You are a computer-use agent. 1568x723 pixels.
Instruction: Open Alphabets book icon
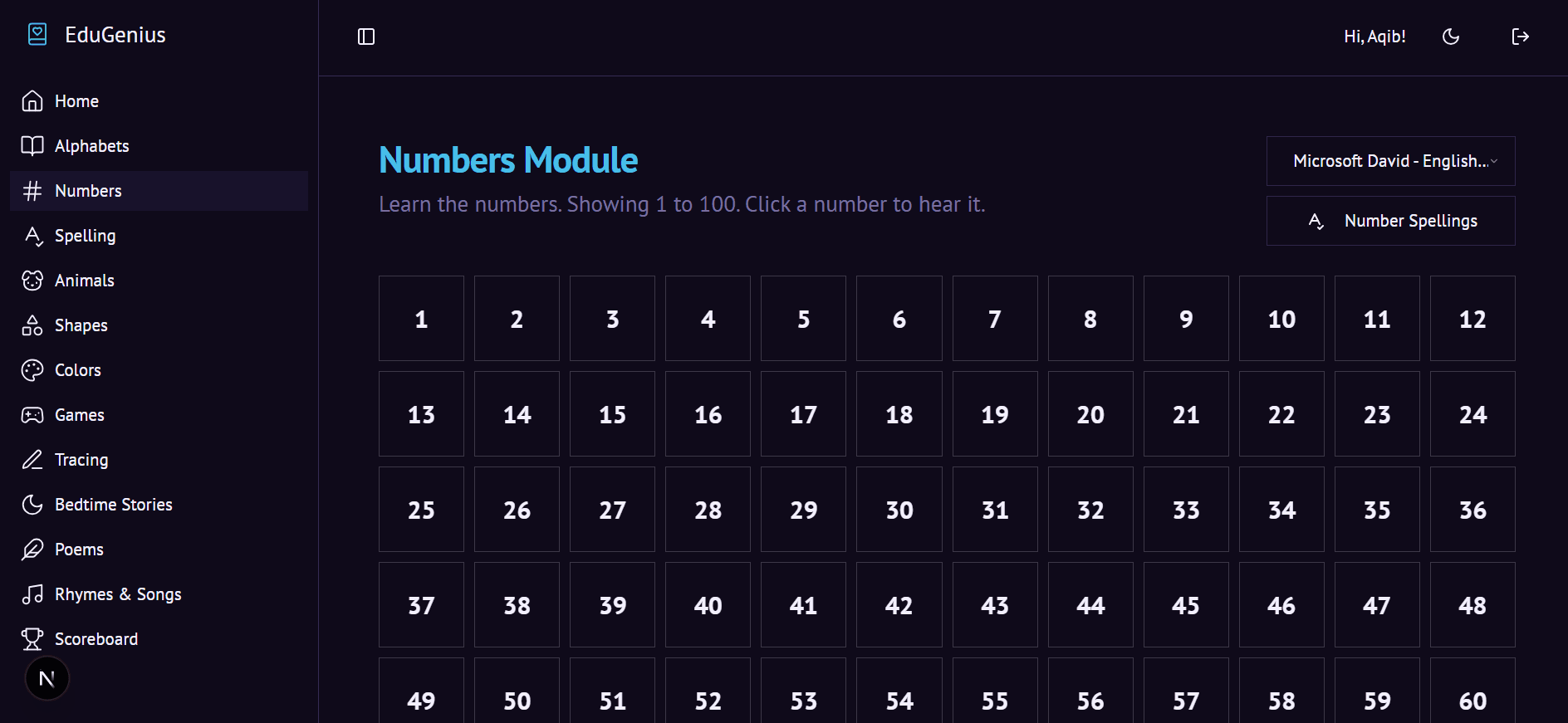32,146
